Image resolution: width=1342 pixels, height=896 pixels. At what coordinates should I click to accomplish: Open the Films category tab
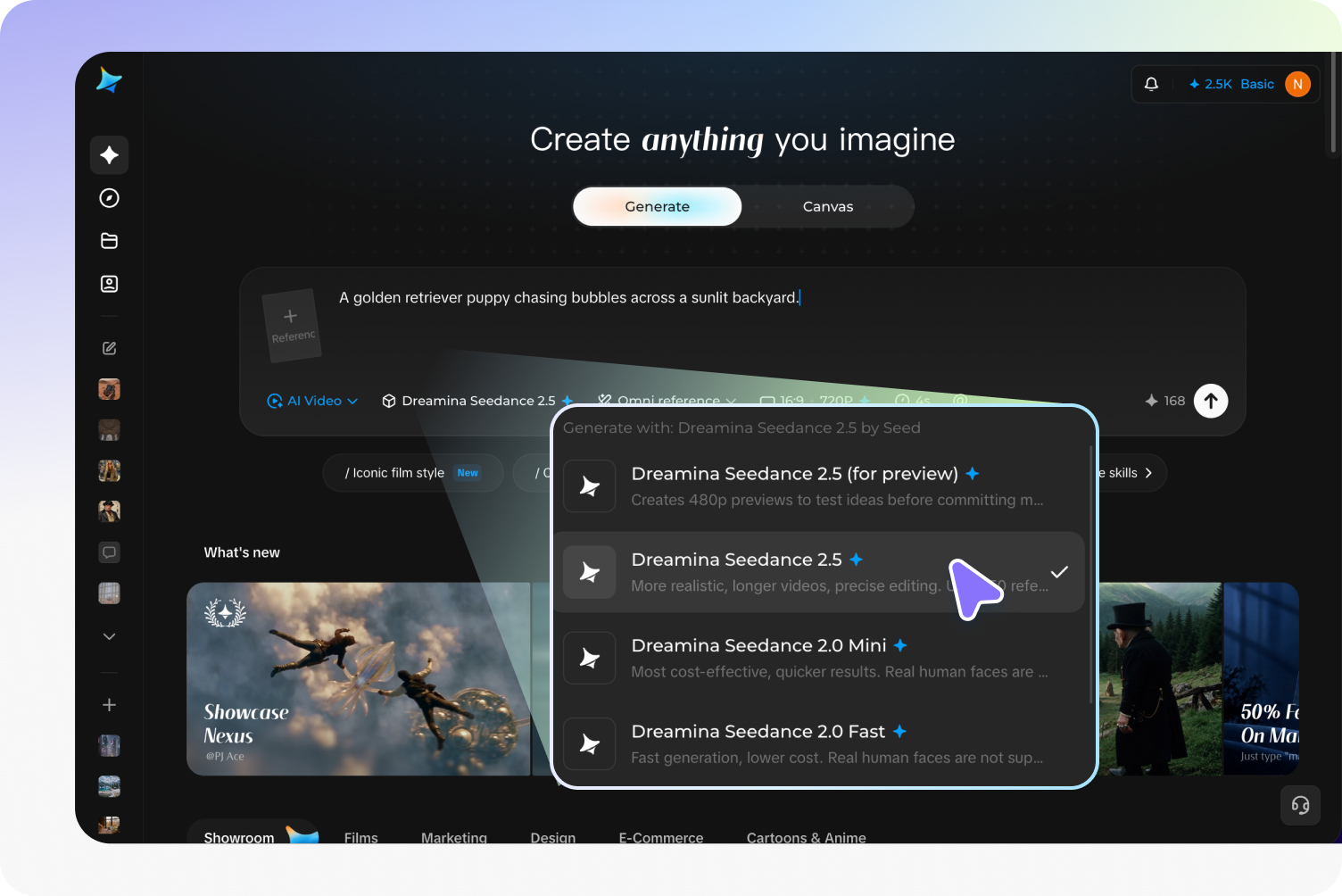(x=361, y=837)
